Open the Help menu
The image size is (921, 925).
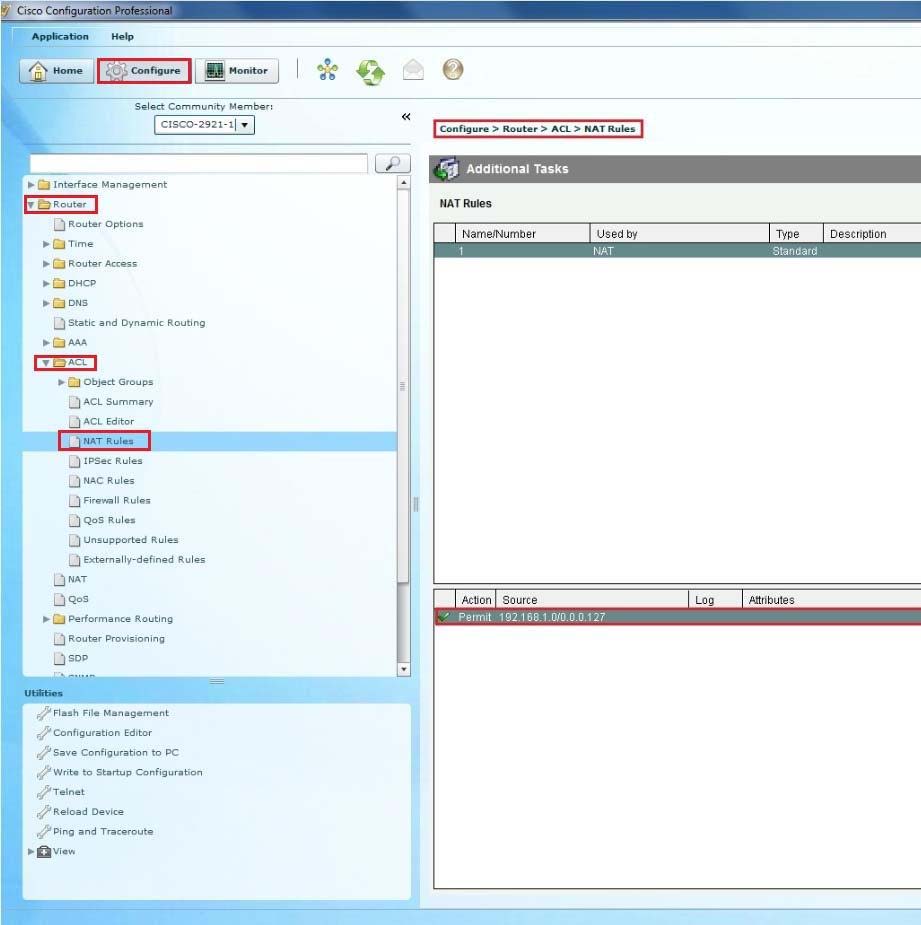(122, 37)
